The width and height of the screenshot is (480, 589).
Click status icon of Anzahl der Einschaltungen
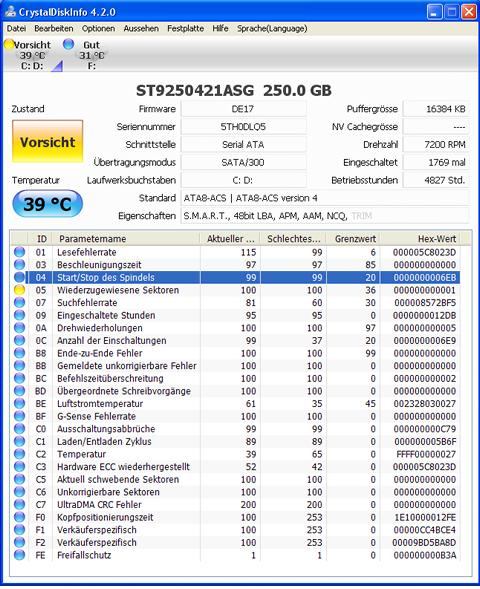coord(20,340)
